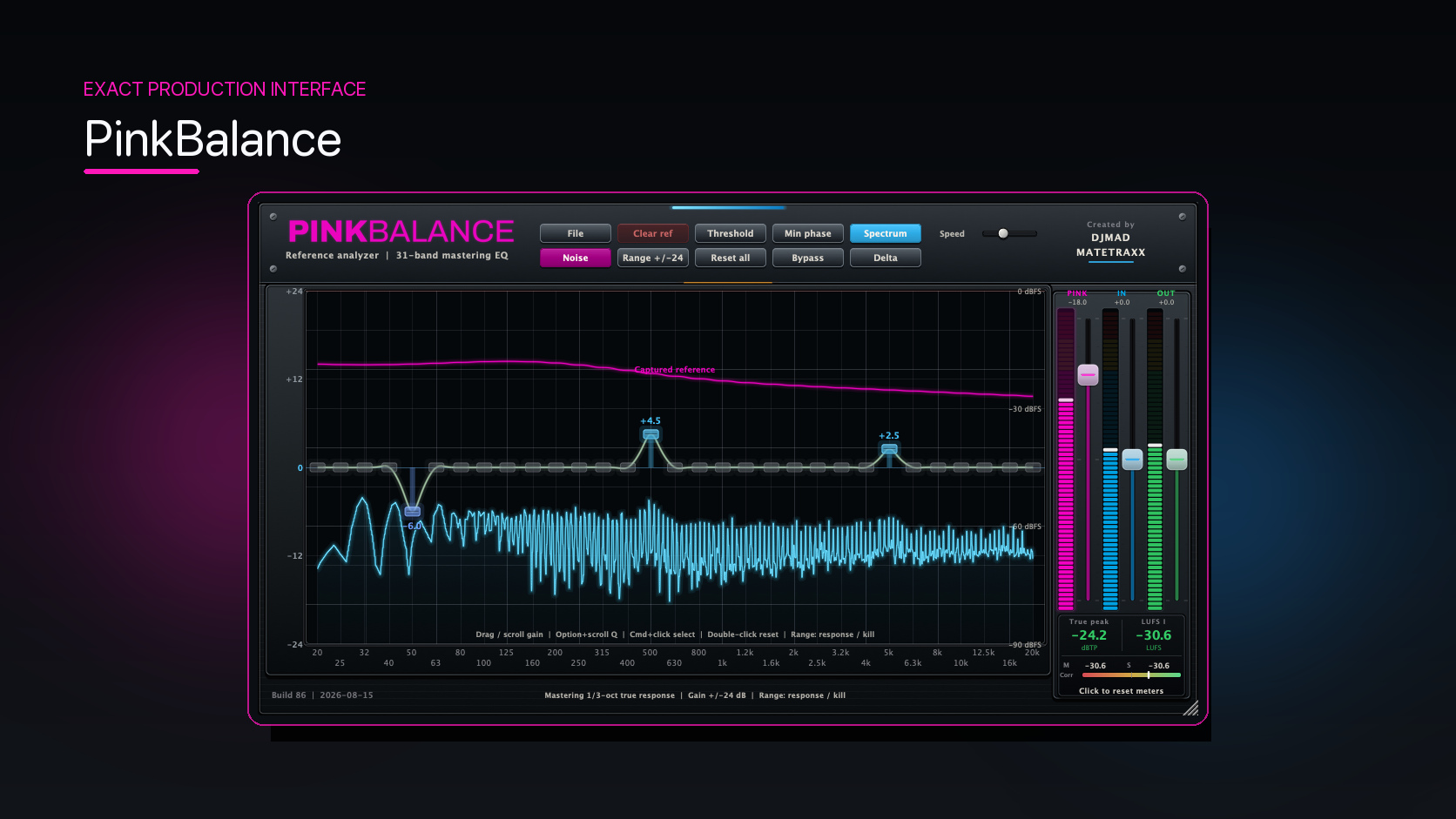The width and height of the screenshot is (1456, 819).
Task: Enable Delta listening mode
Action: point(886,258)
